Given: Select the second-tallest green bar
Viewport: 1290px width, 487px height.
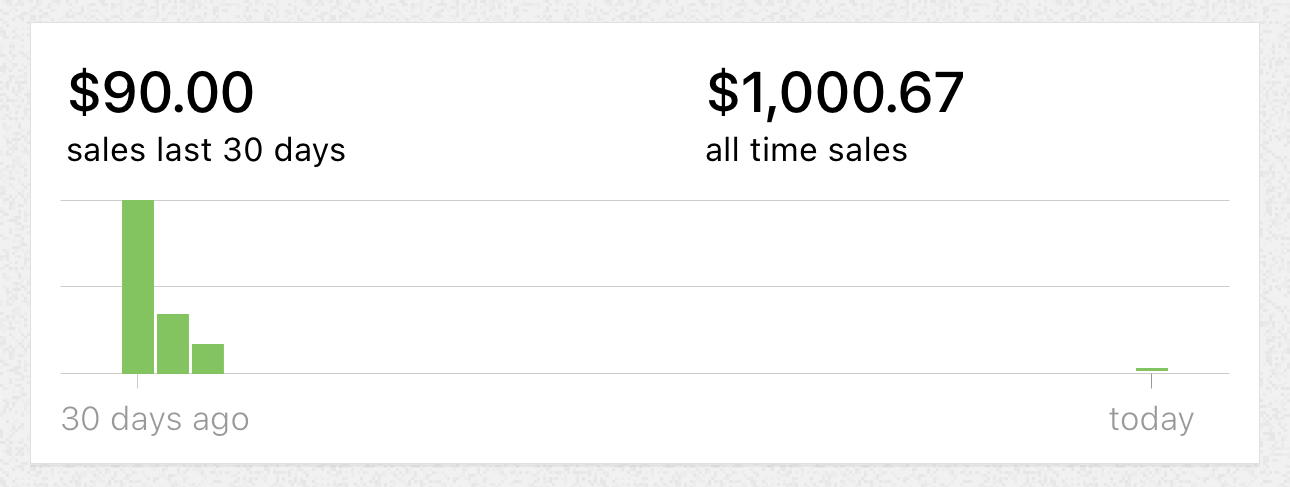Looking at the screenshot, I should click(x=173, y=343).
